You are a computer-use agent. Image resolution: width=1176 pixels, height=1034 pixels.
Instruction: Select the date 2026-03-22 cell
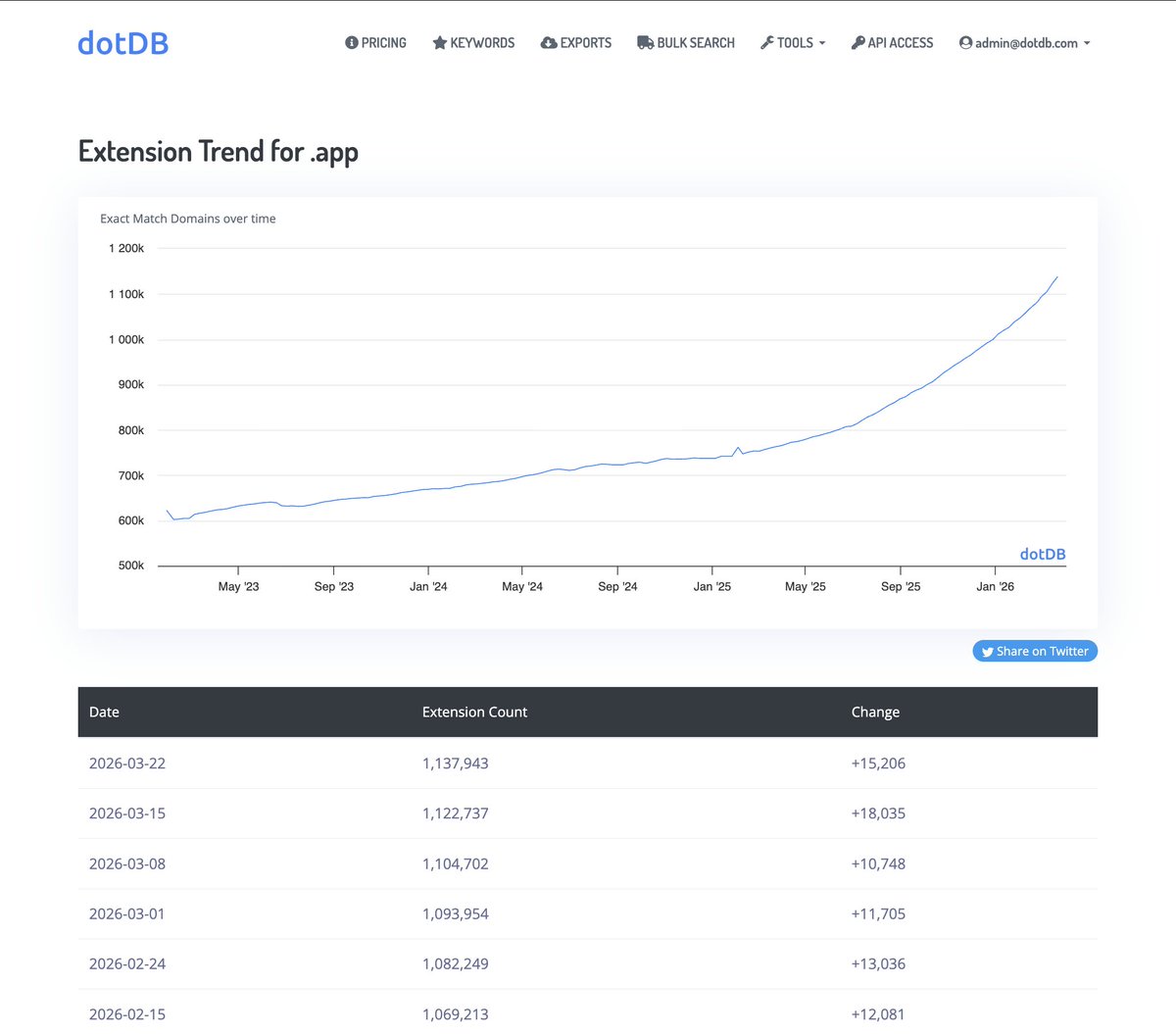pyautogui.click(x=127, y=763)
